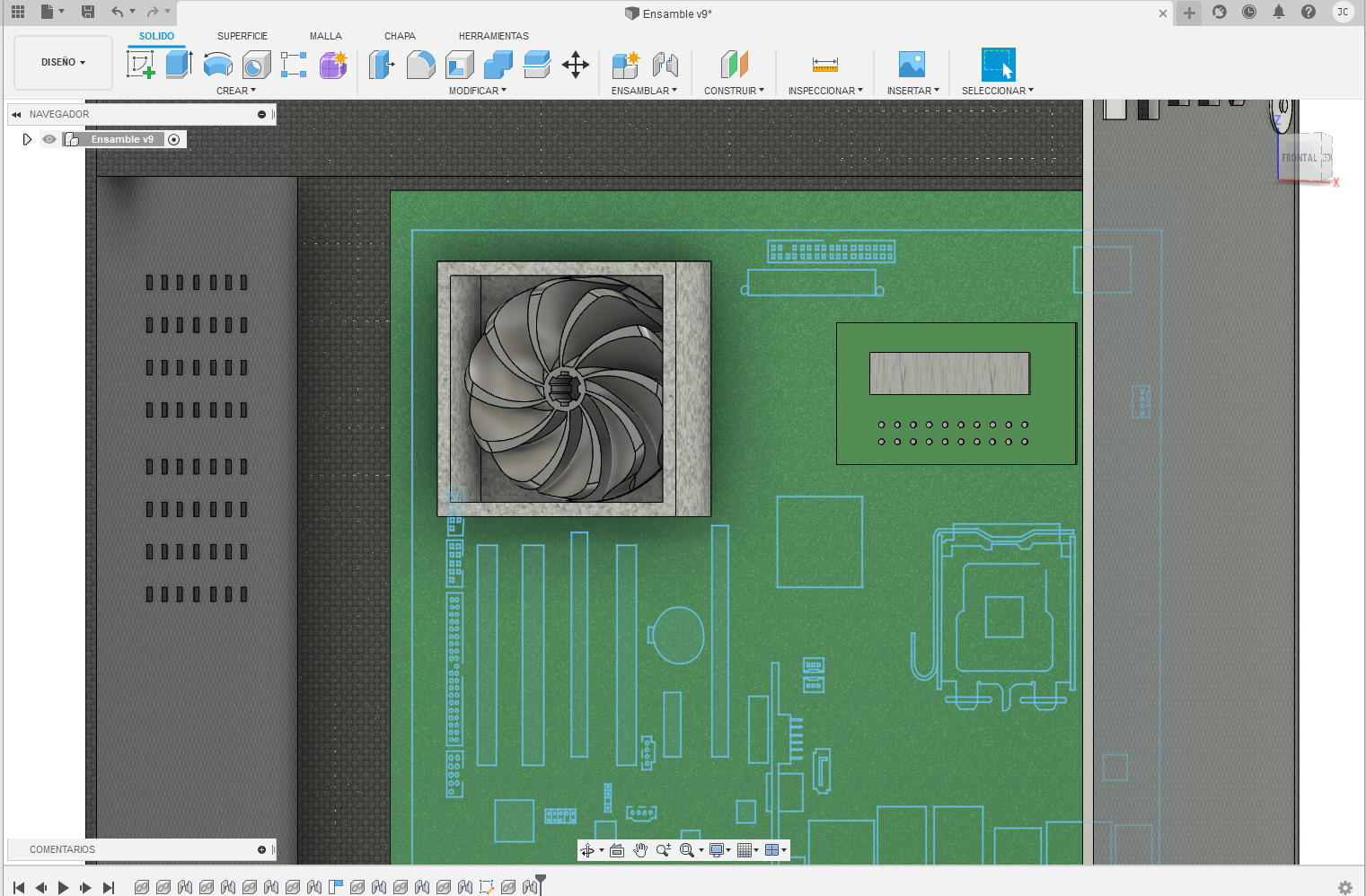Screen dimensions: 1366x896
Task: Click the Construct plane icon
Action: point(734,65)
